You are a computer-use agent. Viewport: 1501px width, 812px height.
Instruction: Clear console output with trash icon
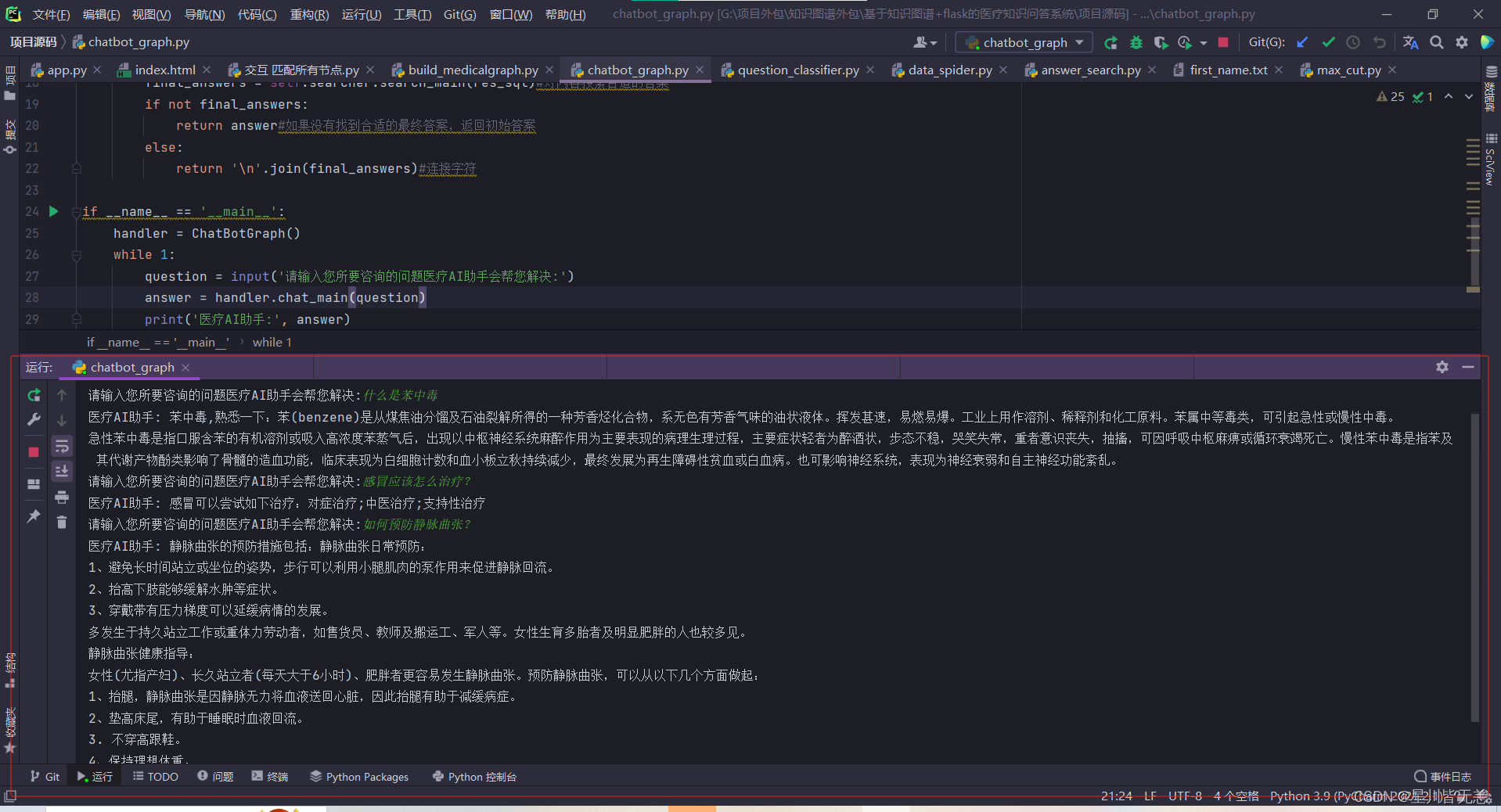click(x=62, y=522)
